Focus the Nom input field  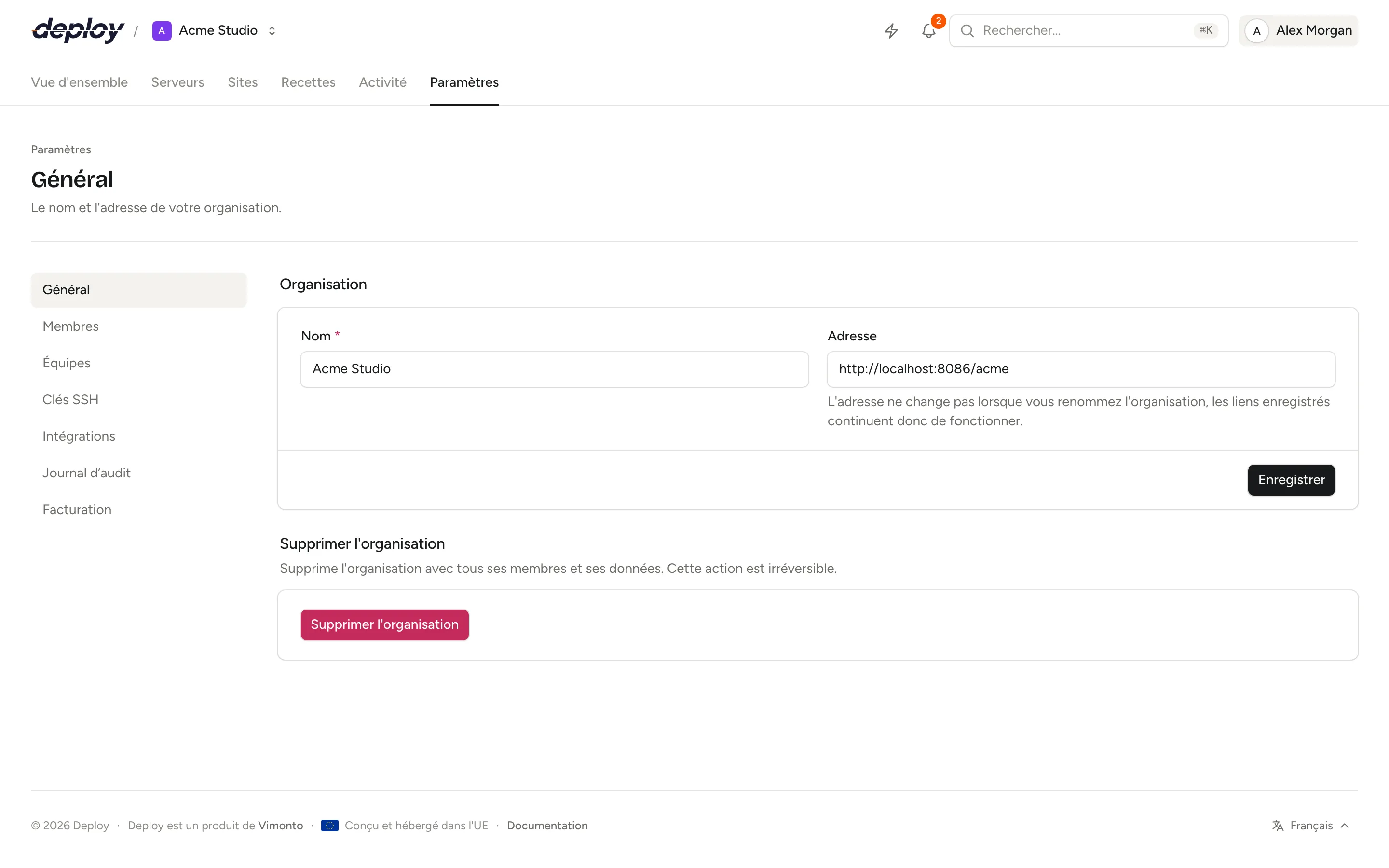(555, 369)
